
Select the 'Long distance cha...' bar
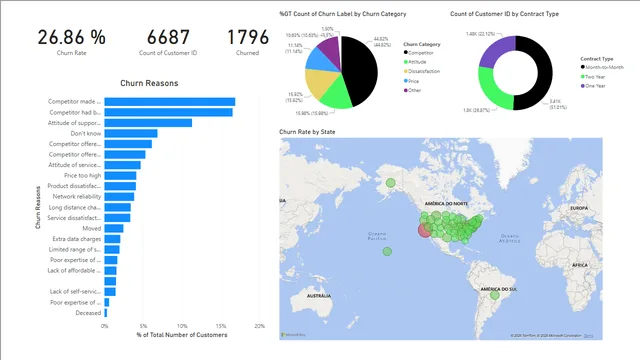coord(118,207)
